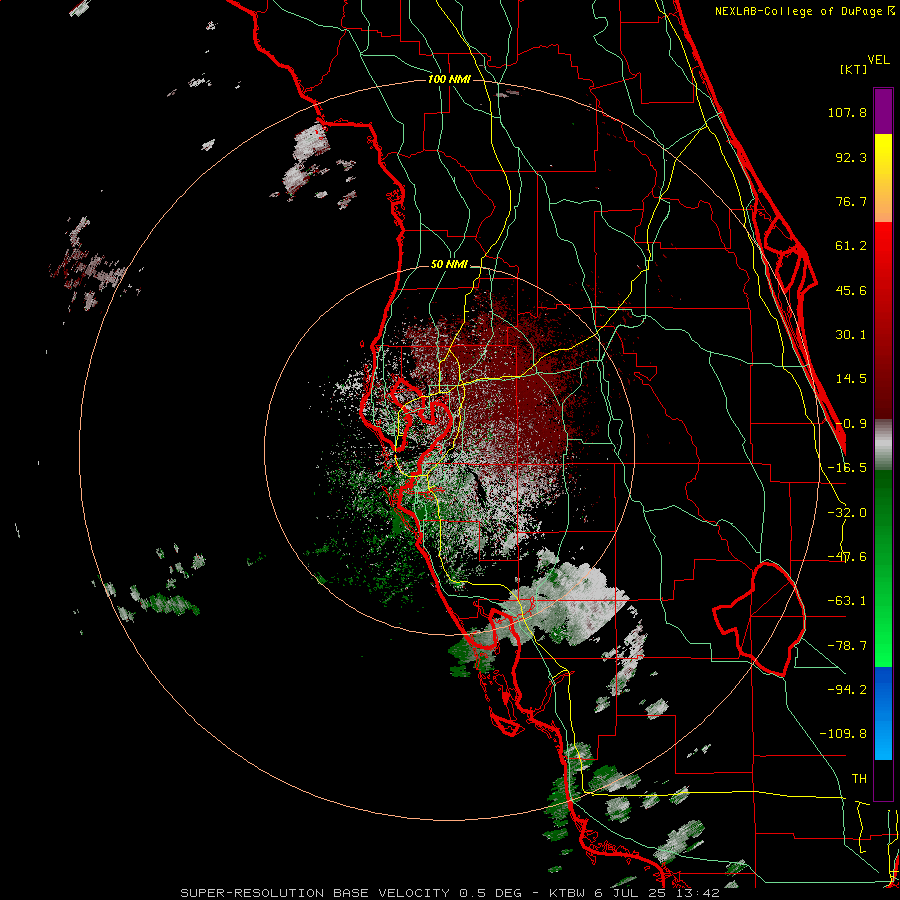Click the 61.2 legend value
Image resolution: width=900 pixels, height=900 pixels.
[851, 246]
